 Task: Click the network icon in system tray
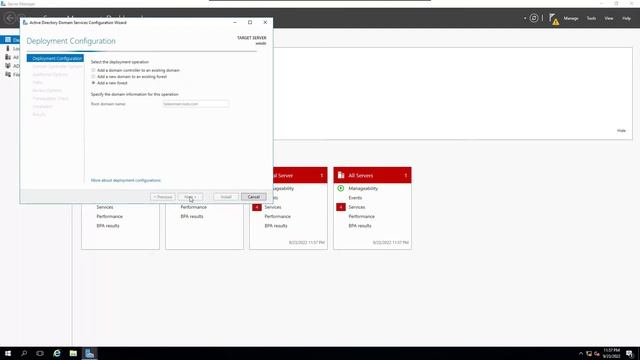click(589, 353)
